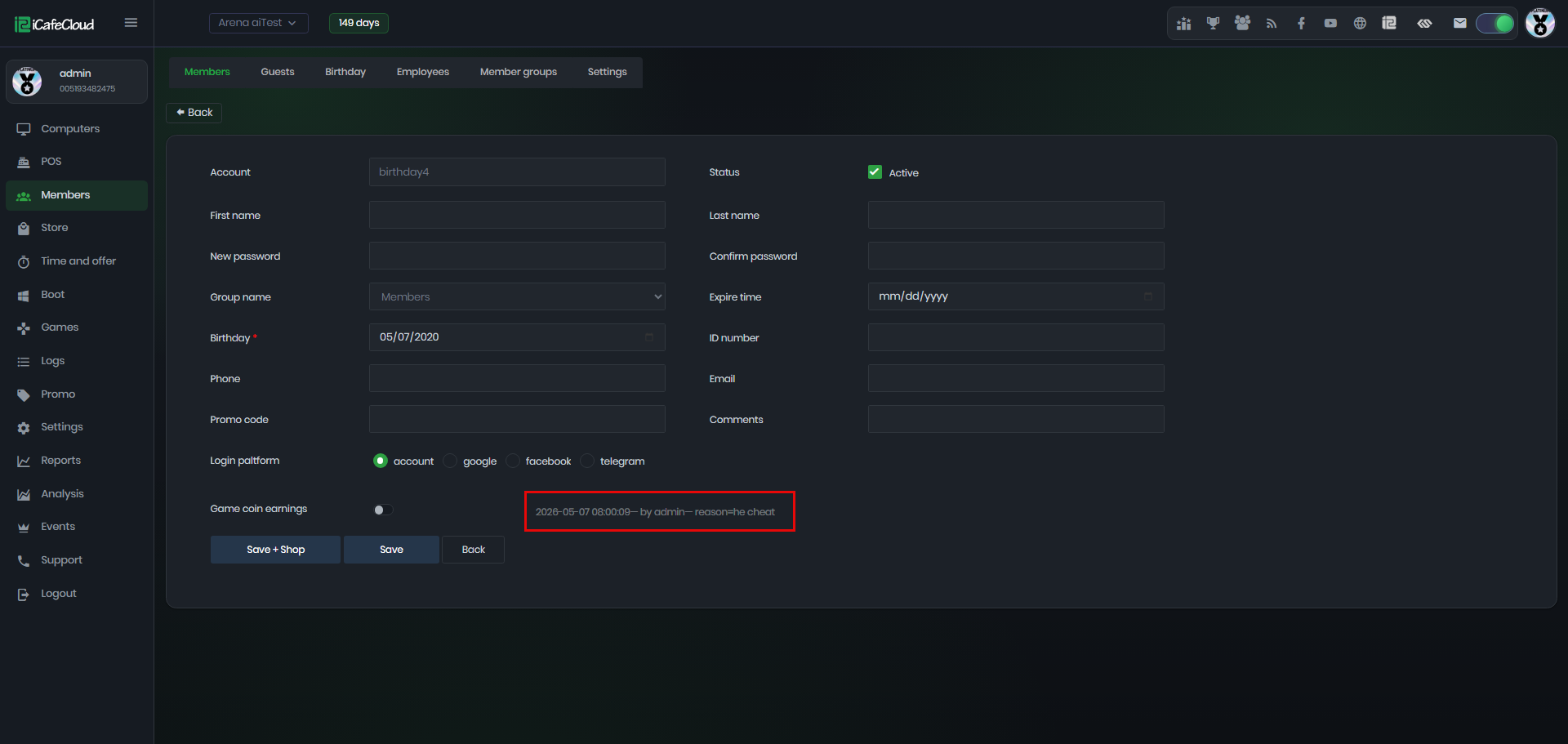Screen dimensions: 1568x744
Task: Collapse the sidebar with the hamburger icon
Action: coord(131,23)
